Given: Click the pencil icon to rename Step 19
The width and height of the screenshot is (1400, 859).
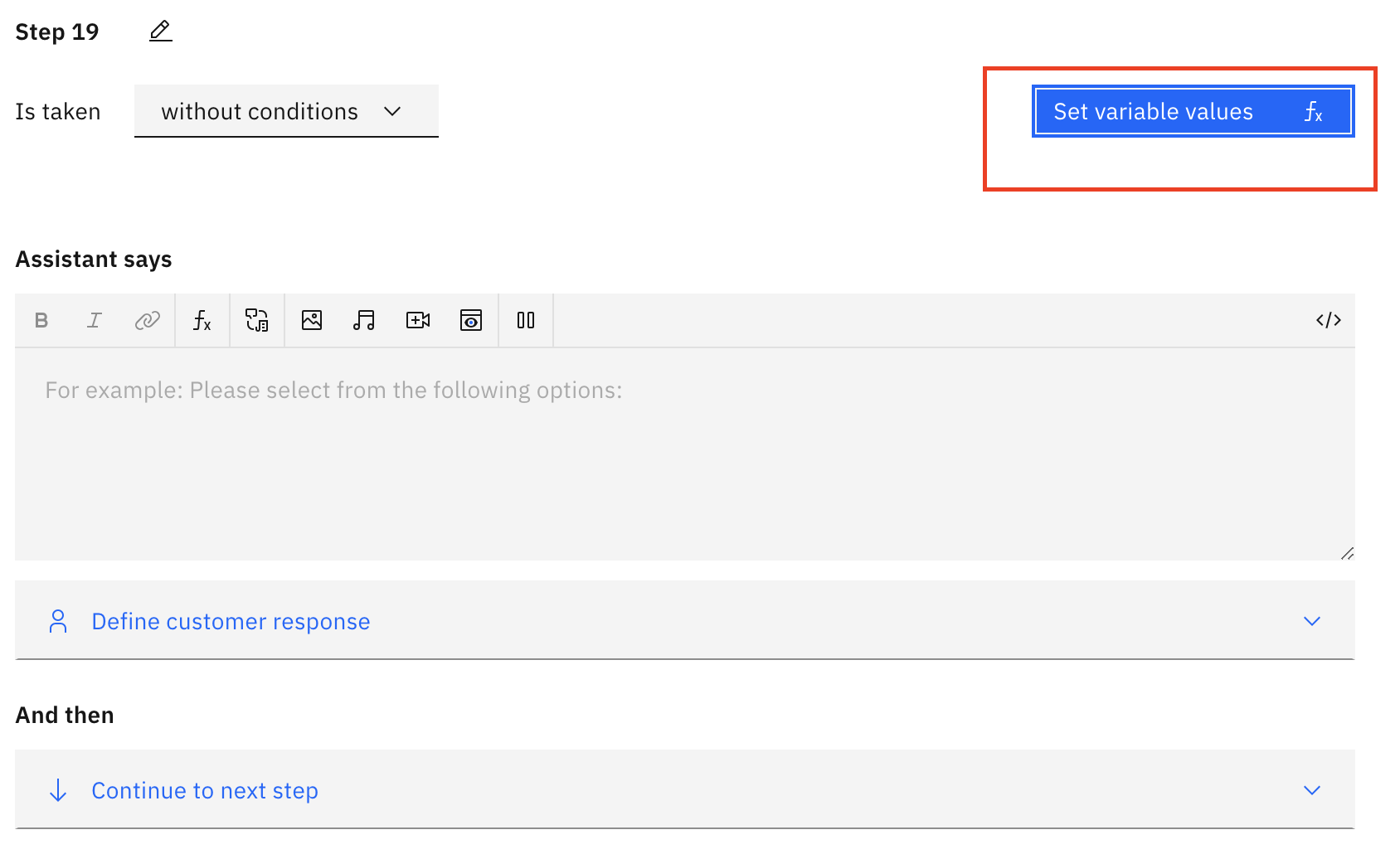Looking at the screenshot, I should click(160, 32).
